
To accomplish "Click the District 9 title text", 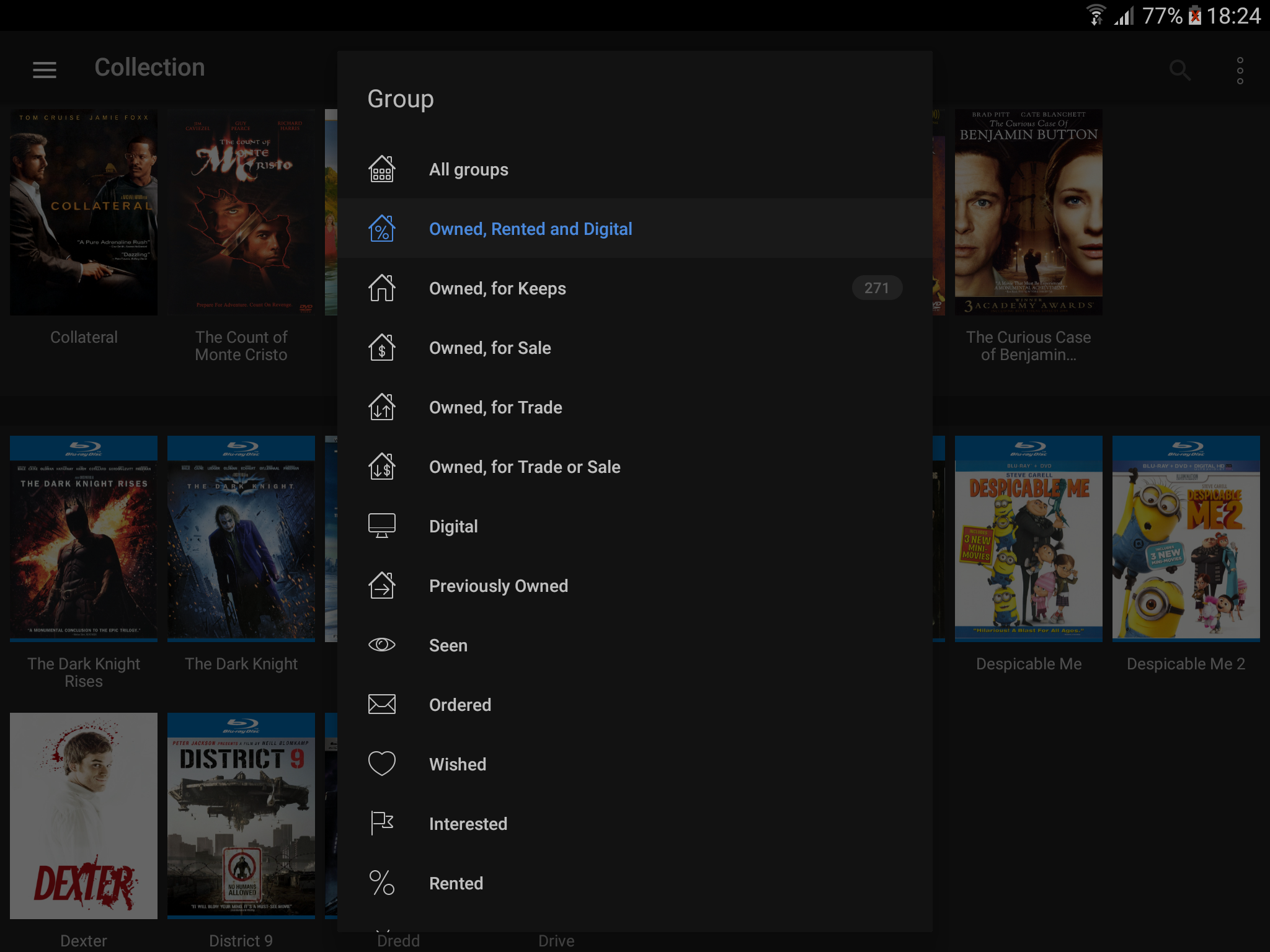I will tap(241, 941).
